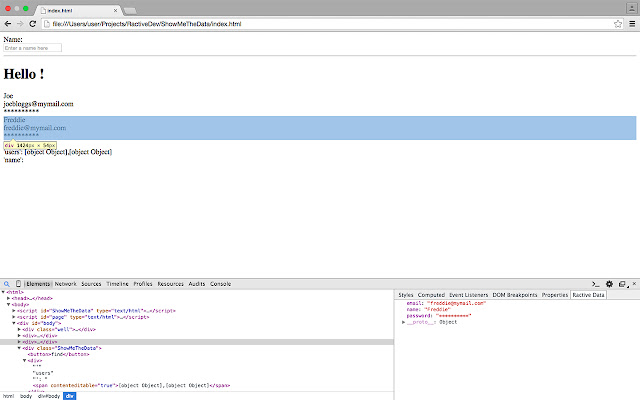Click the 'Enter a name here' input

pyautogui.click(x=33, y=48)
